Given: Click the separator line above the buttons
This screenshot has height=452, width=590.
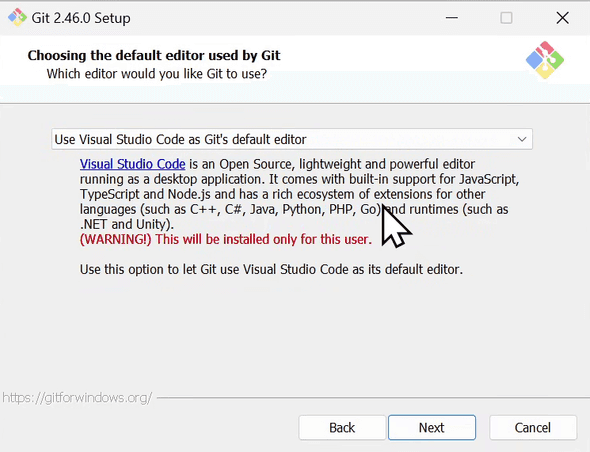Looking at the screenshot, I should point(373,397).
